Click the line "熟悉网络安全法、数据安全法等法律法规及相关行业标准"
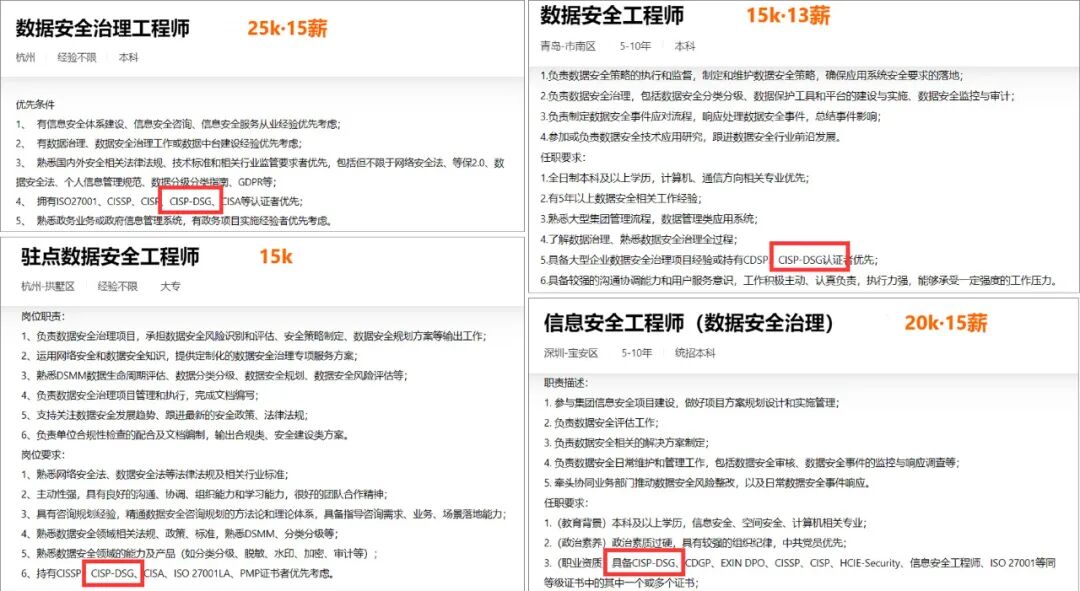 (x=155, y=475)
